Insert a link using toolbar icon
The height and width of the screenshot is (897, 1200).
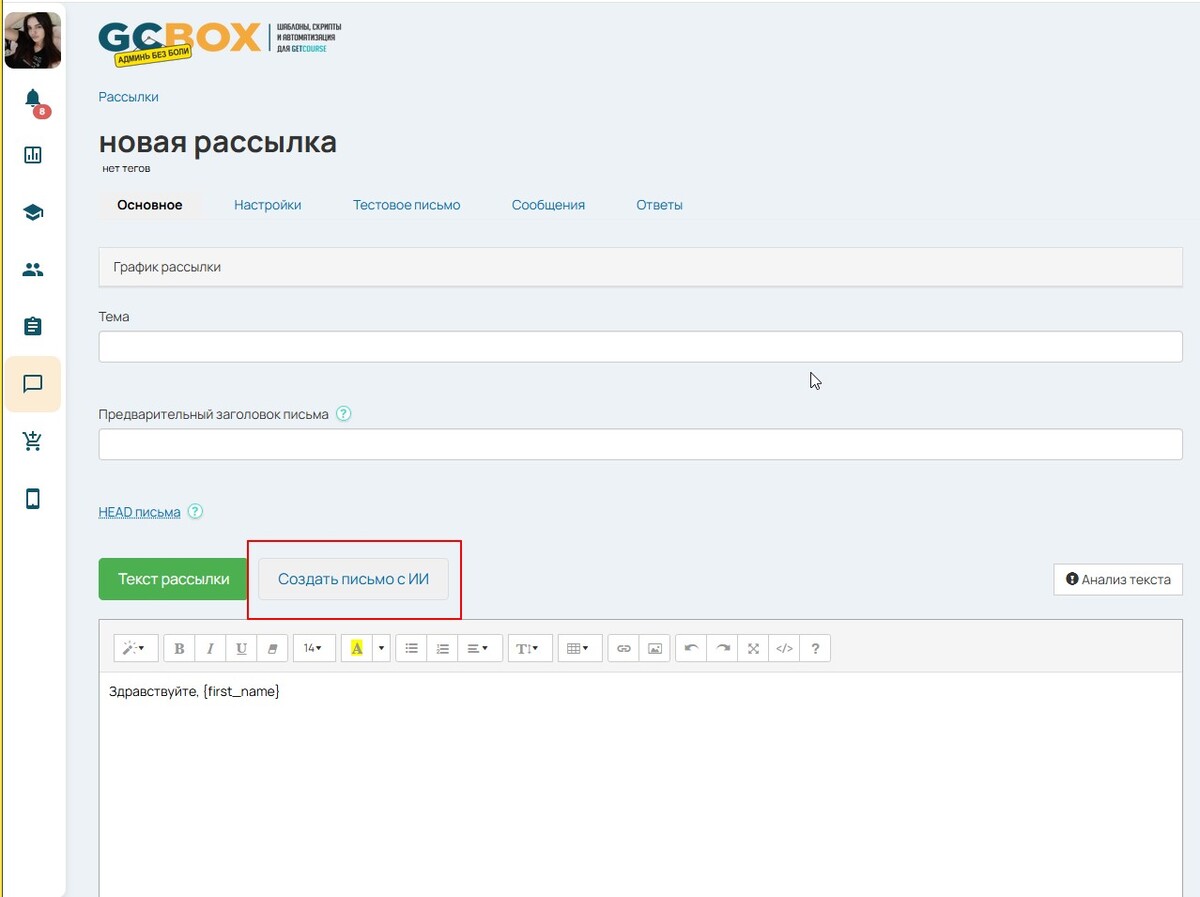[624, 649]
